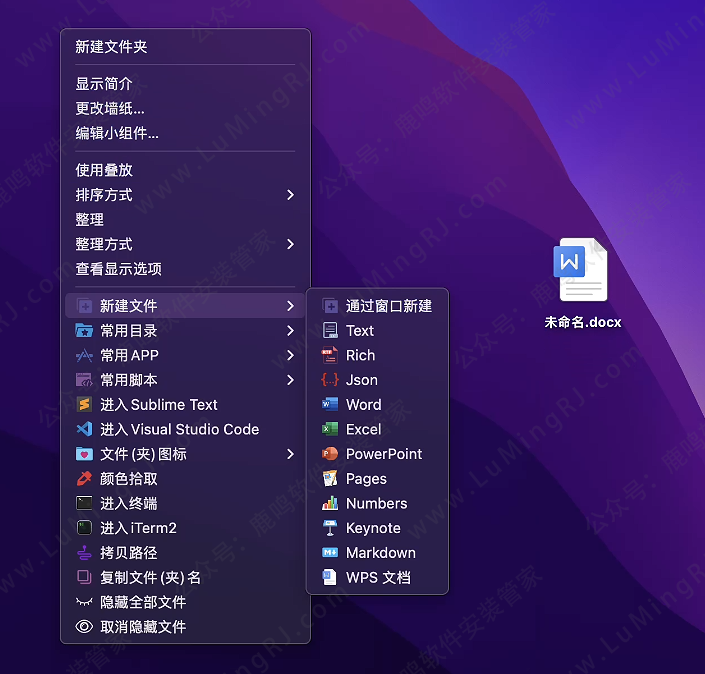The width and height of the screenshot is (705, 674).
Task: Click the iTerm2 icon
Action: tap(84, 528)
